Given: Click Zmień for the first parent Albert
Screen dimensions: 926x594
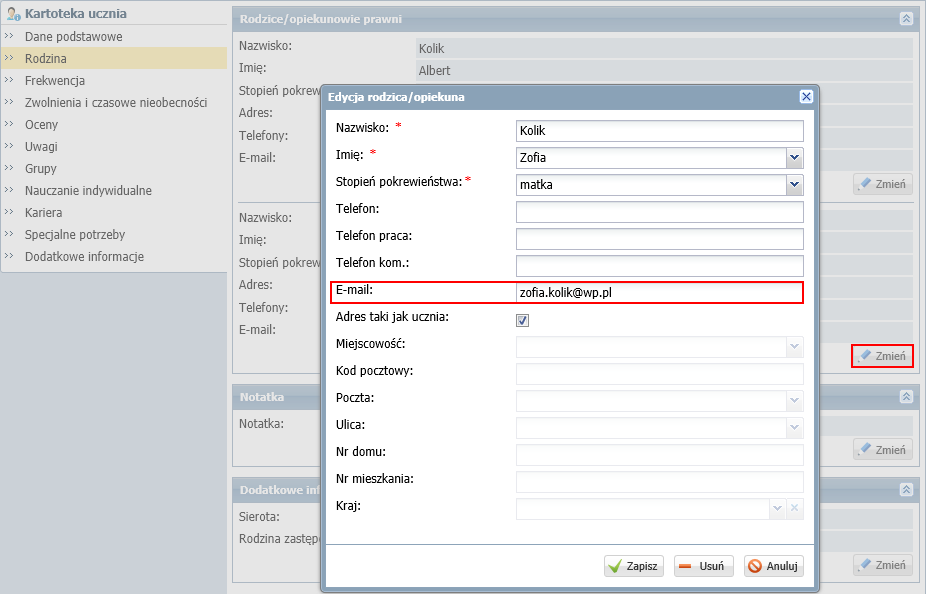Looking at the screenshot, I should click(x=883, y=184).
